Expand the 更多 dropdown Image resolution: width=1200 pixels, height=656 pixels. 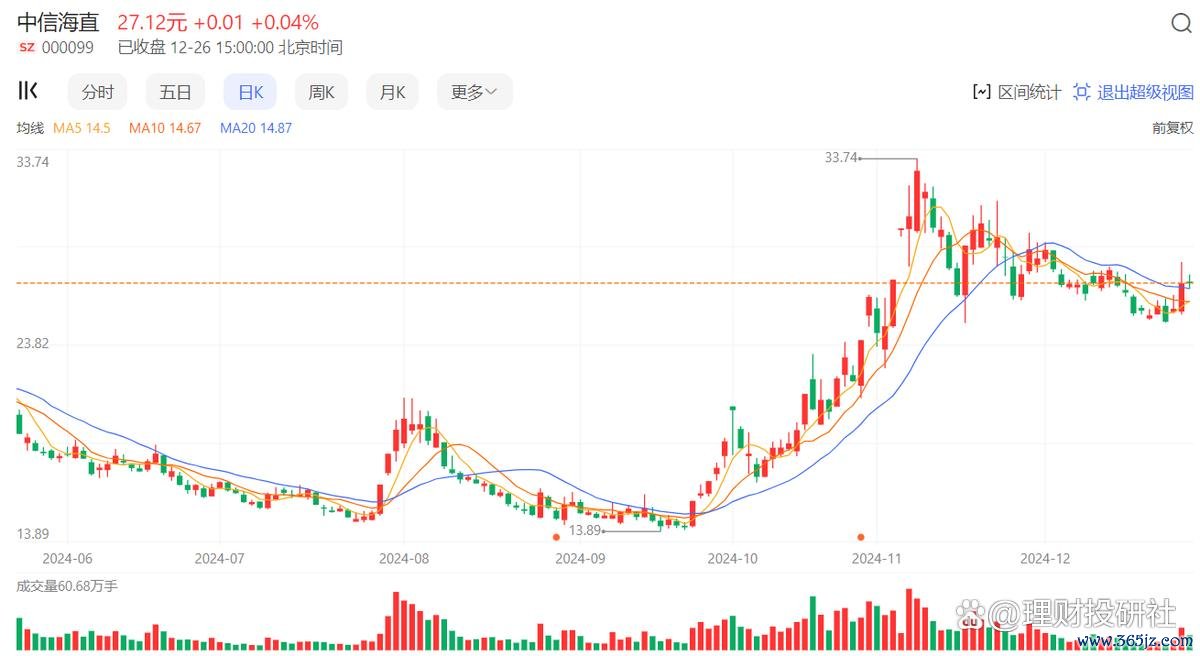pyautogui.click(x=474, y=92)
